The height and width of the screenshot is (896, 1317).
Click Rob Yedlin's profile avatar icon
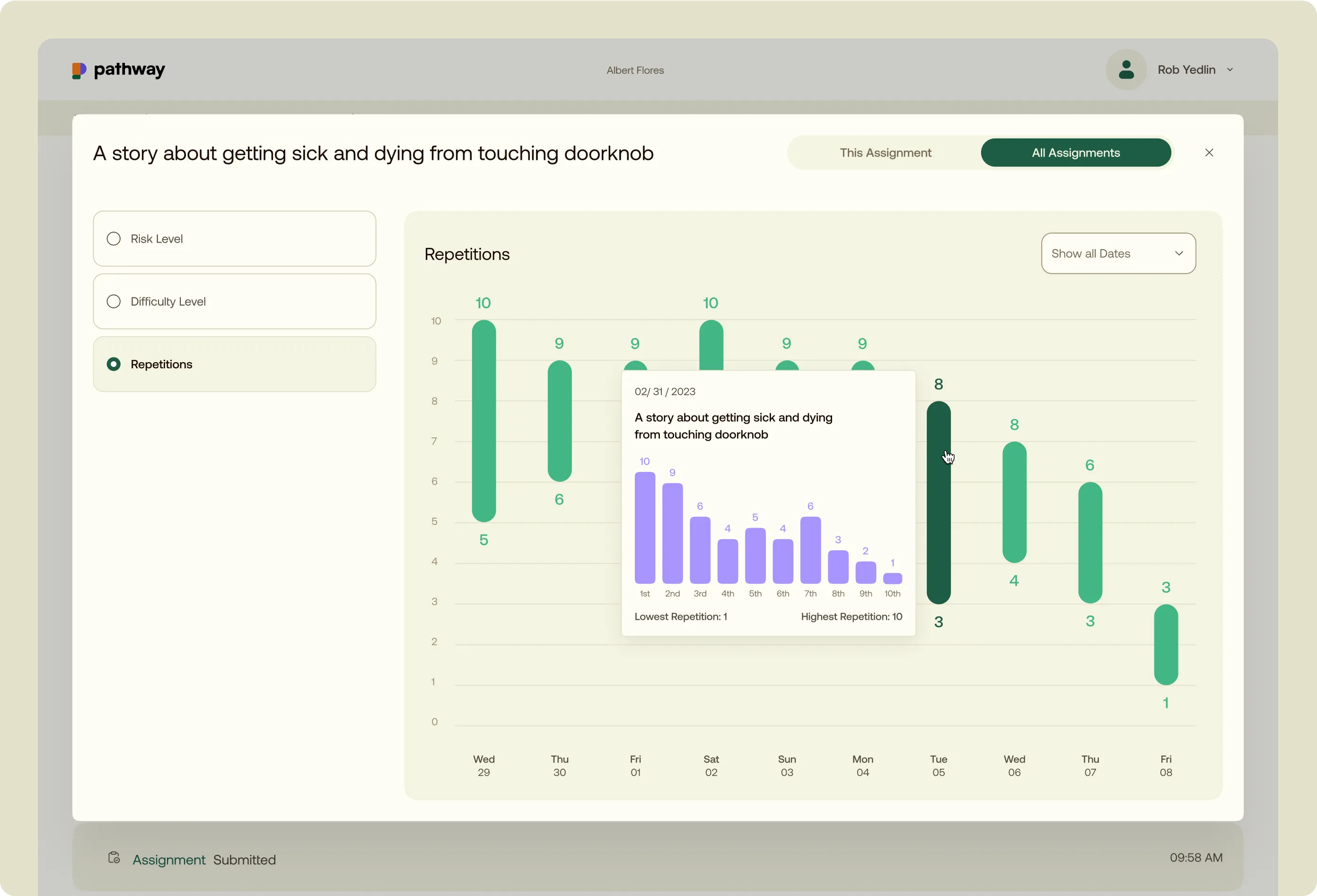[1126, 70]
